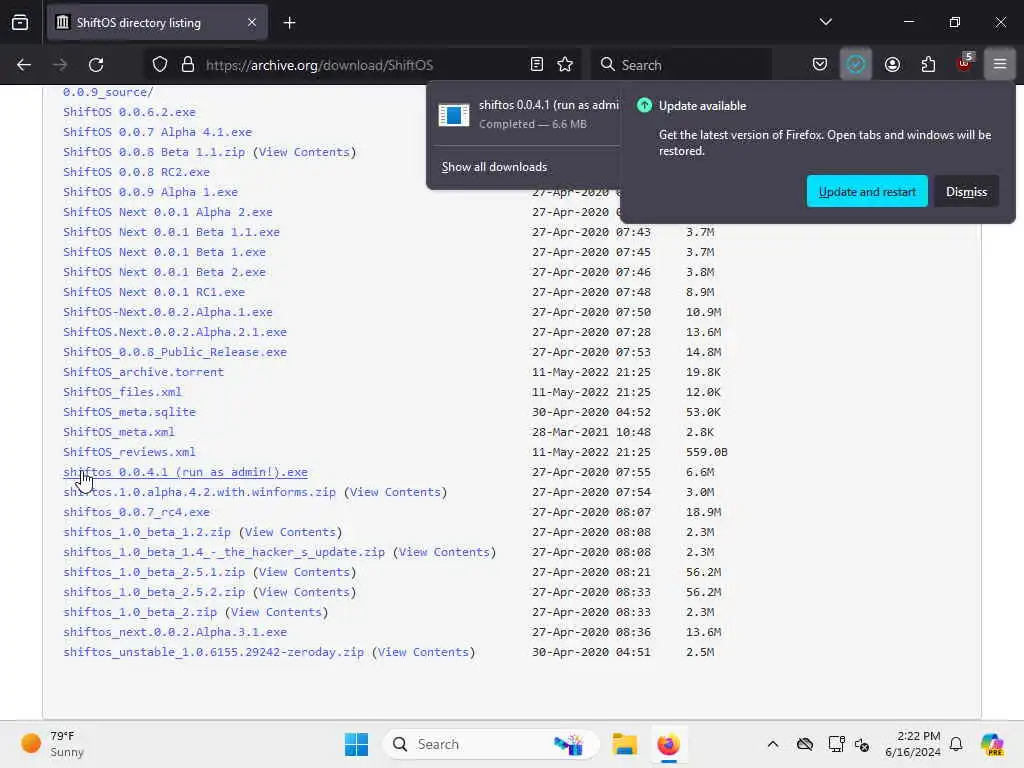The height and width of the screenshot is (768, 1024).
Task: Click the Windows taskbar Search box
Action: pyautogui.click(x=490, y=744)
